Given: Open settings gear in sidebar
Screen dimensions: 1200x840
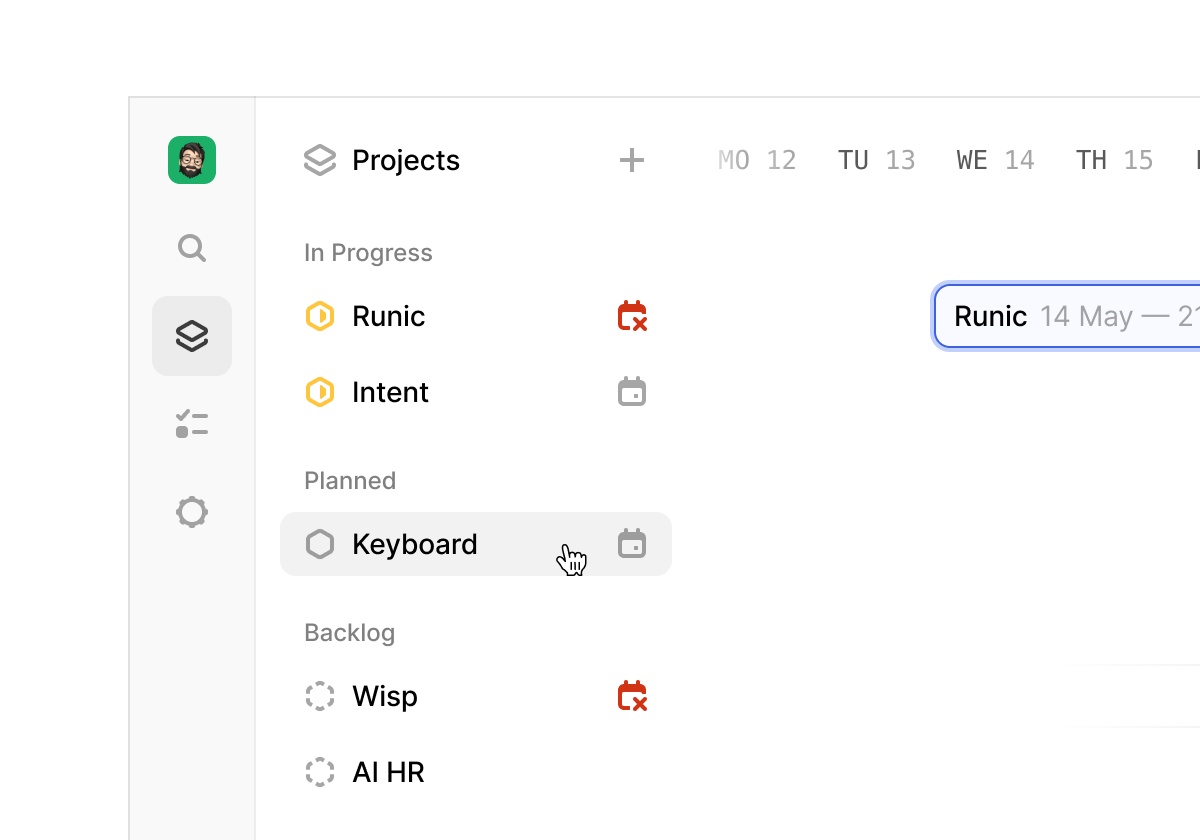Looking at the screenshot, I should 192,512.
